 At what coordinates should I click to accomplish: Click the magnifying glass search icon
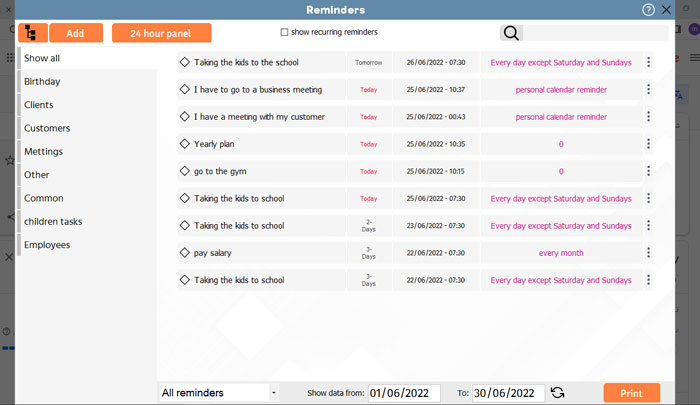click(x=511, y=33)
